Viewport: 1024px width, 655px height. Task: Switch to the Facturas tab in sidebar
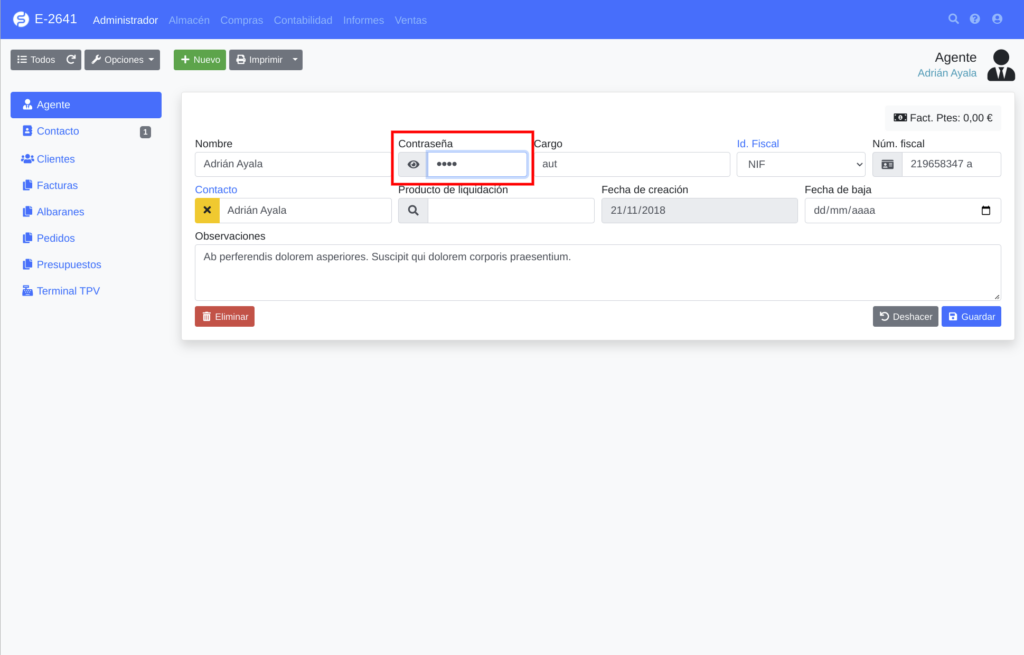(x=57, y=185)
